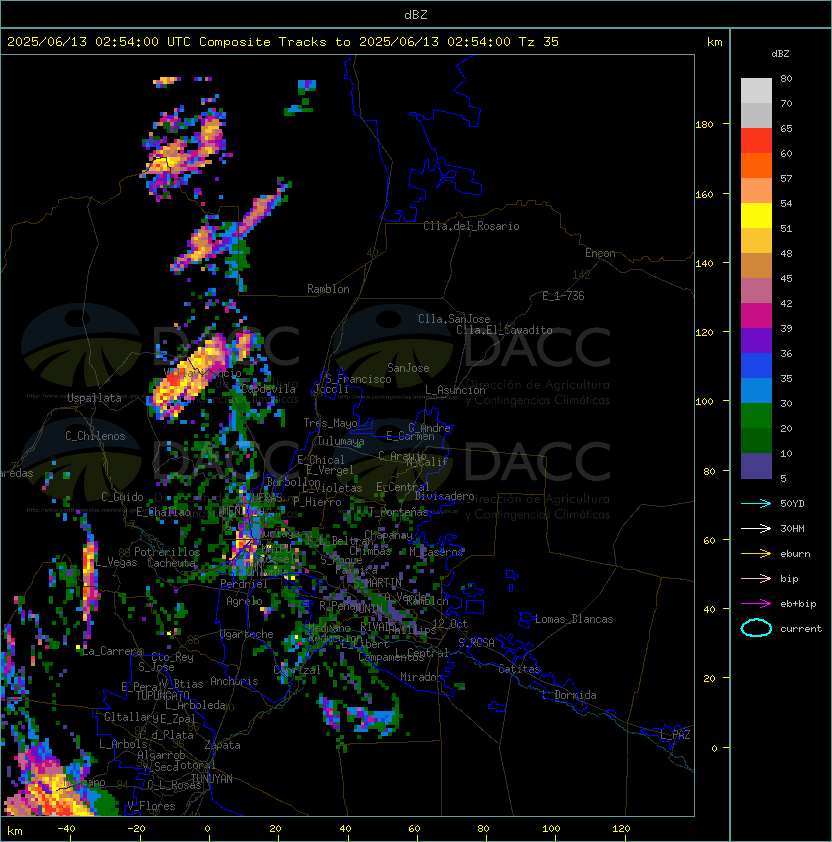
Task: Click the Potrerillos map label
Action: tap(167, 552)
